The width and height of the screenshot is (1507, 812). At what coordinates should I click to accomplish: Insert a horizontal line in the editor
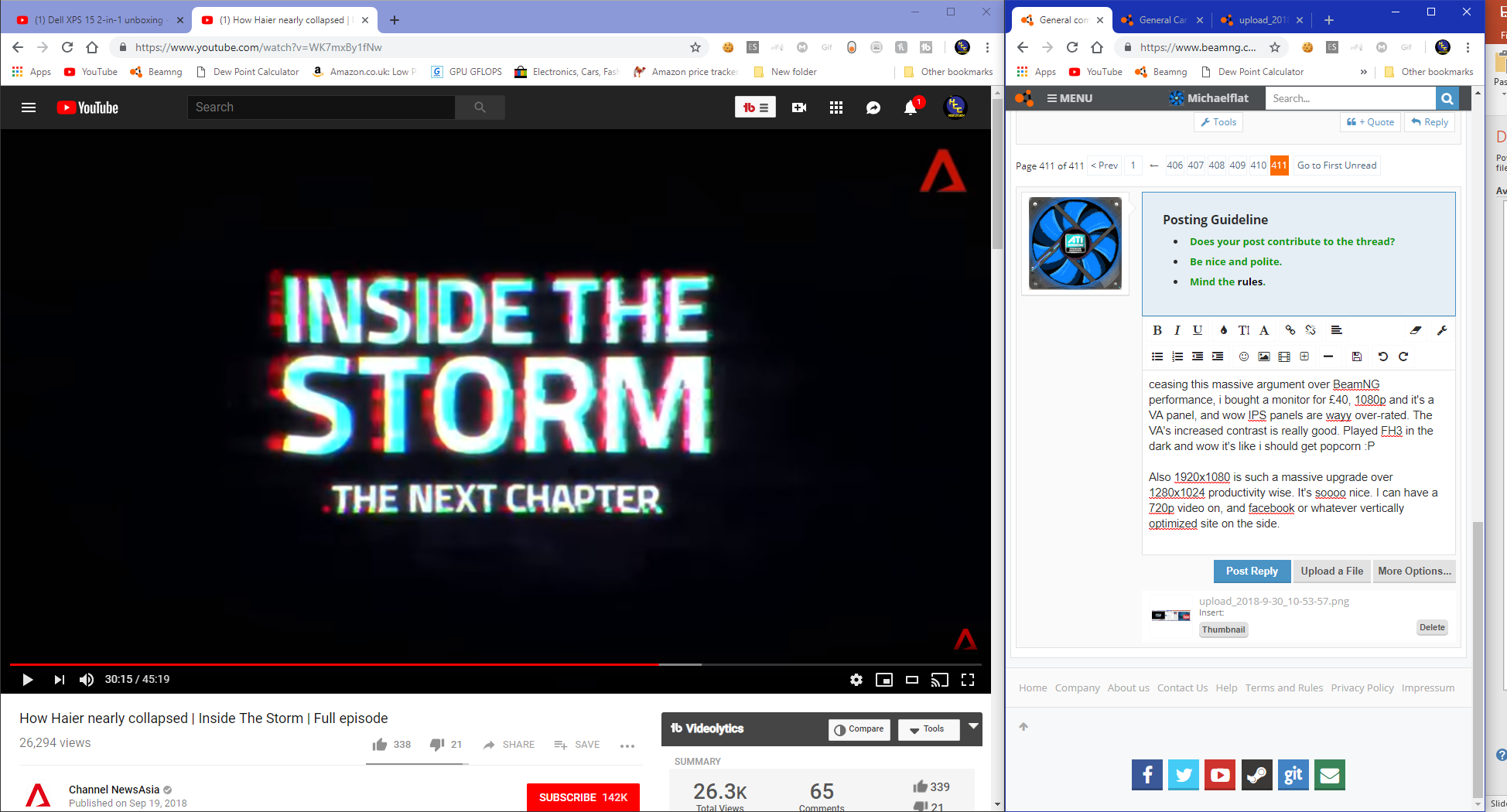point(1328,357)
